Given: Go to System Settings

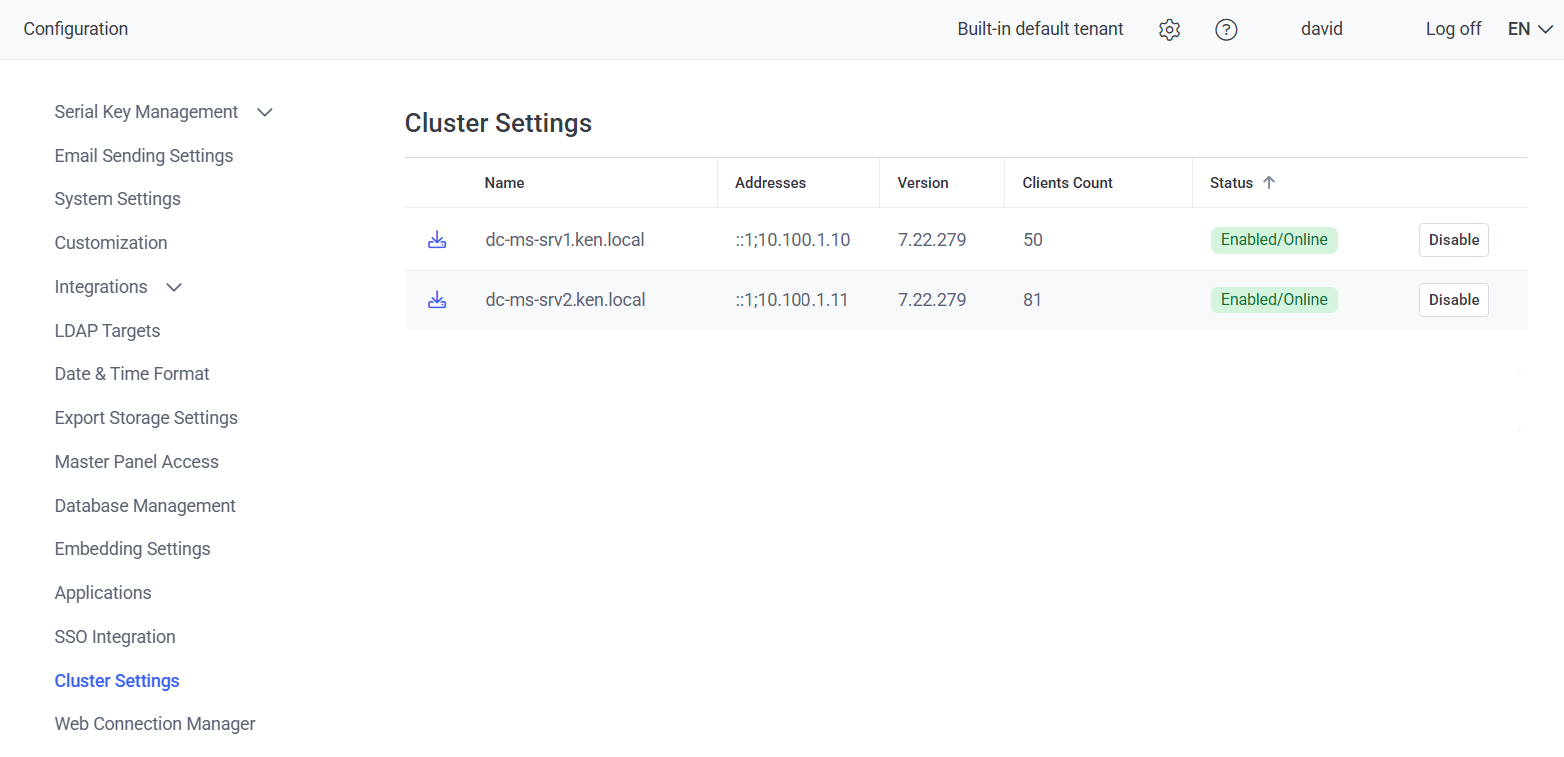Looking at the screenshot, I should pos(118,199).
